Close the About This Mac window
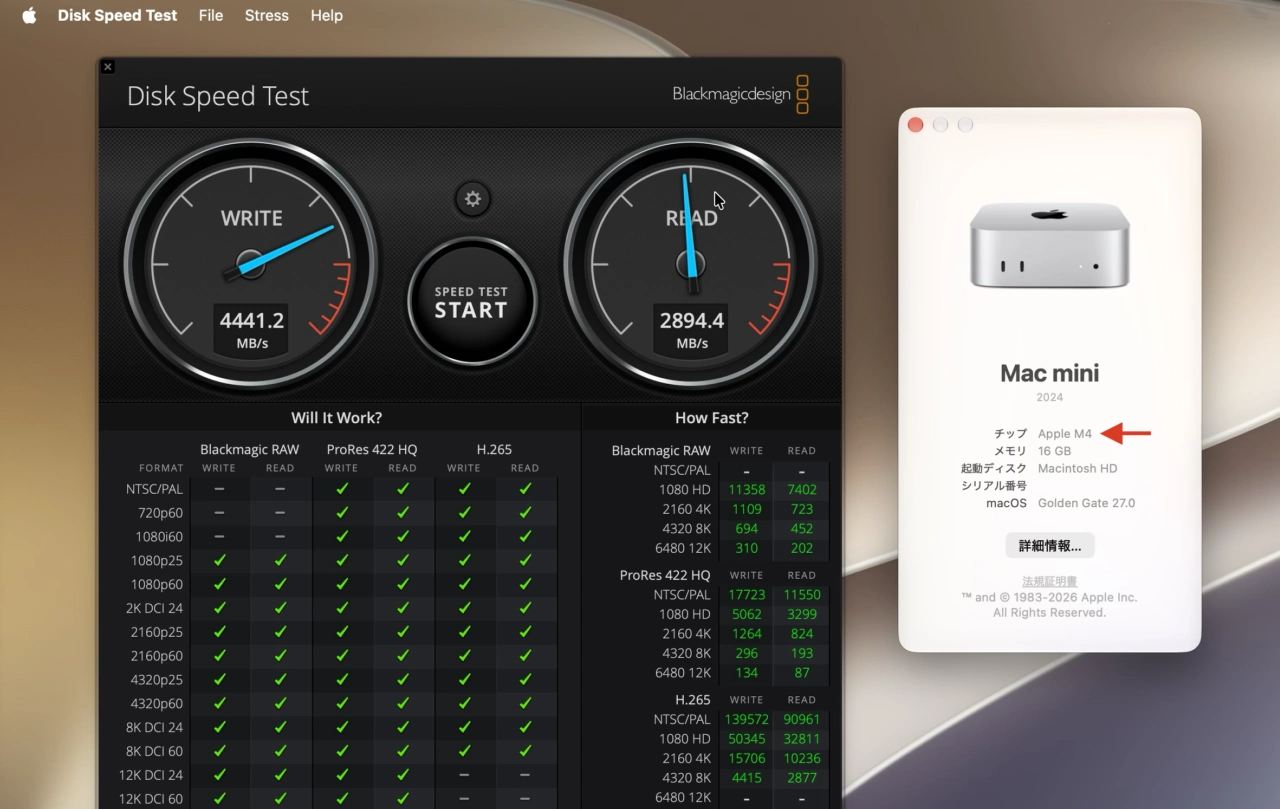Screen dimensions: 1280x809 coord(915,125)
